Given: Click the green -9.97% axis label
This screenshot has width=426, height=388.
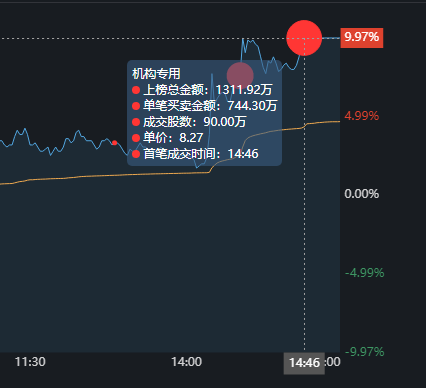Looking at the screenshot, I should (365, 352).
